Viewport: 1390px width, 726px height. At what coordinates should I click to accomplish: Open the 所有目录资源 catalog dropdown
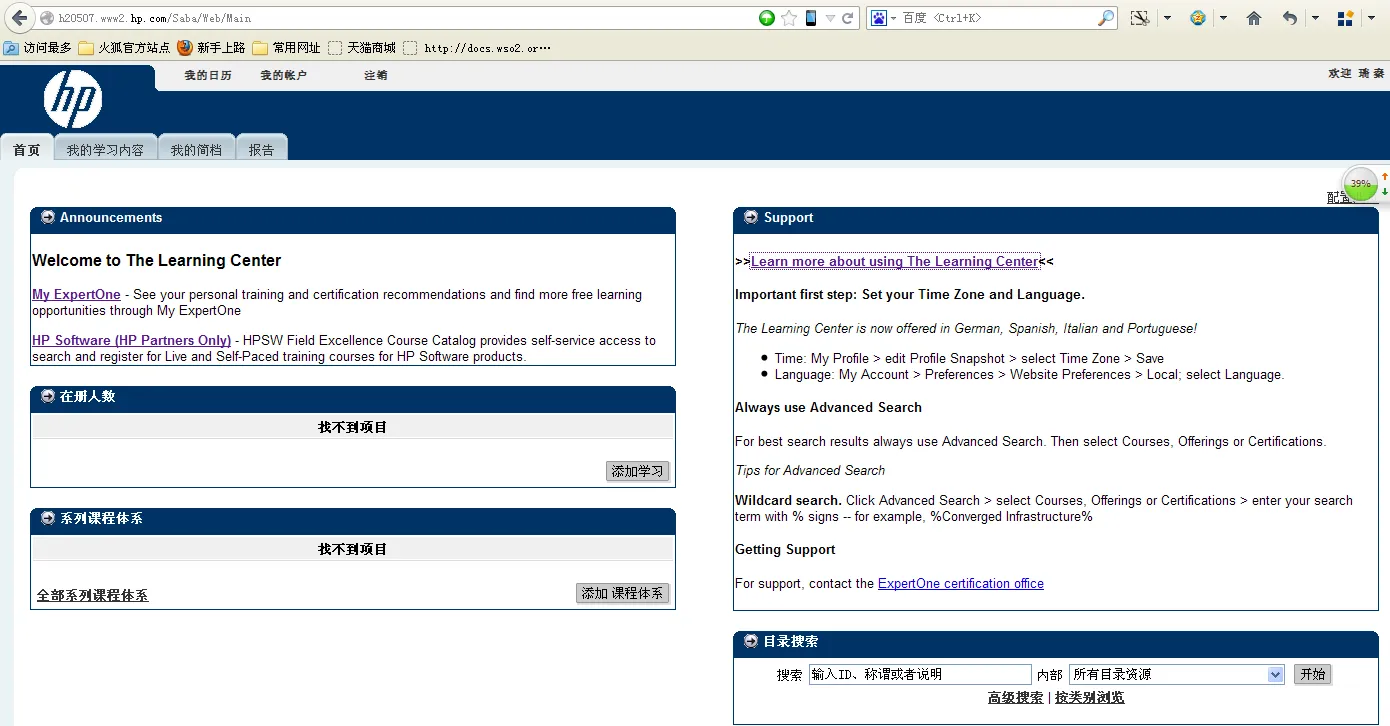click(x=1177, y=675)
